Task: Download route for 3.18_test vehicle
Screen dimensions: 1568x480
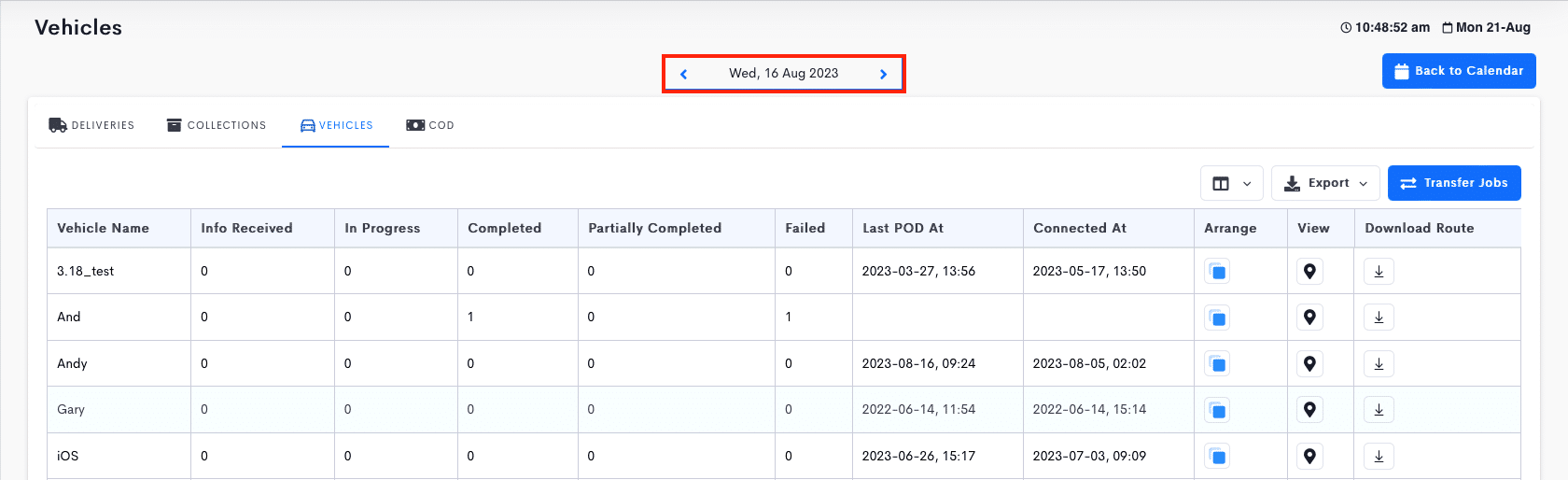Action: click(1379, 272)
